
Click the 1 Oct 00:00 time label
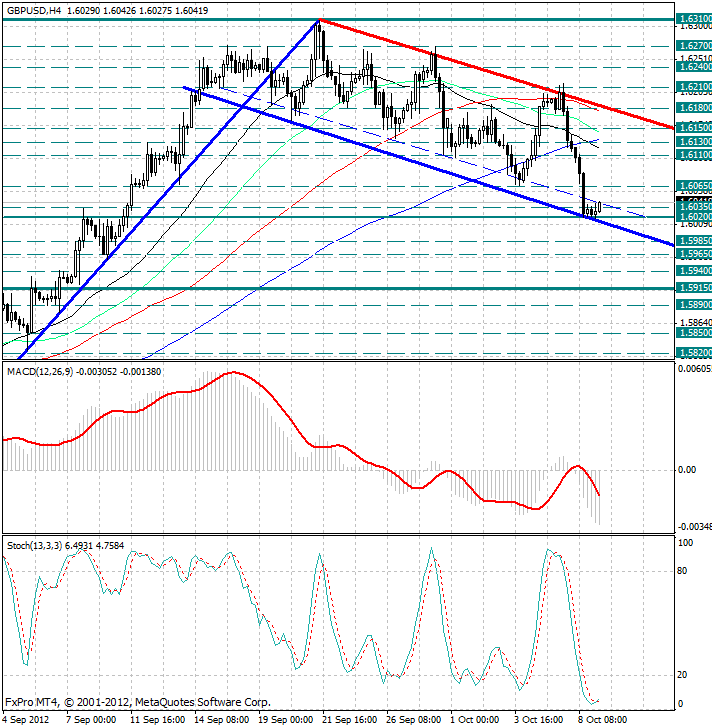coord(475,720)
